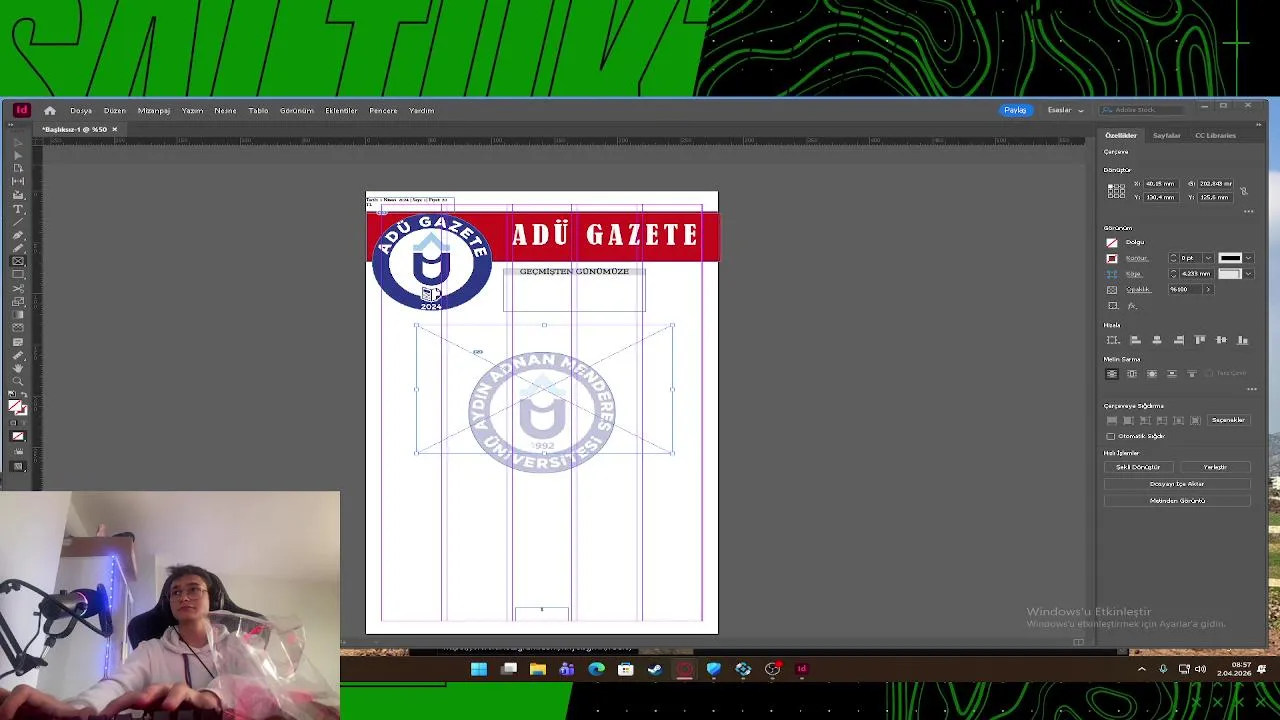Open Esaslar workspace dropdown
Screen dimensions: 1280x720
[x=1065, y=110]
